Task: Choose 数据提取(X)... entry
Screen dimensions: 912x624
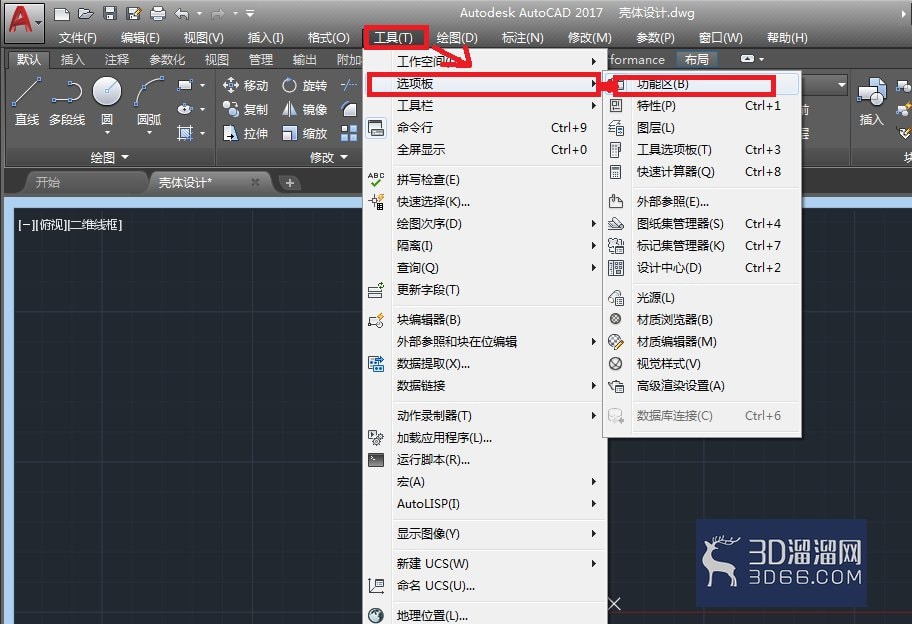Action: (484, 364)
